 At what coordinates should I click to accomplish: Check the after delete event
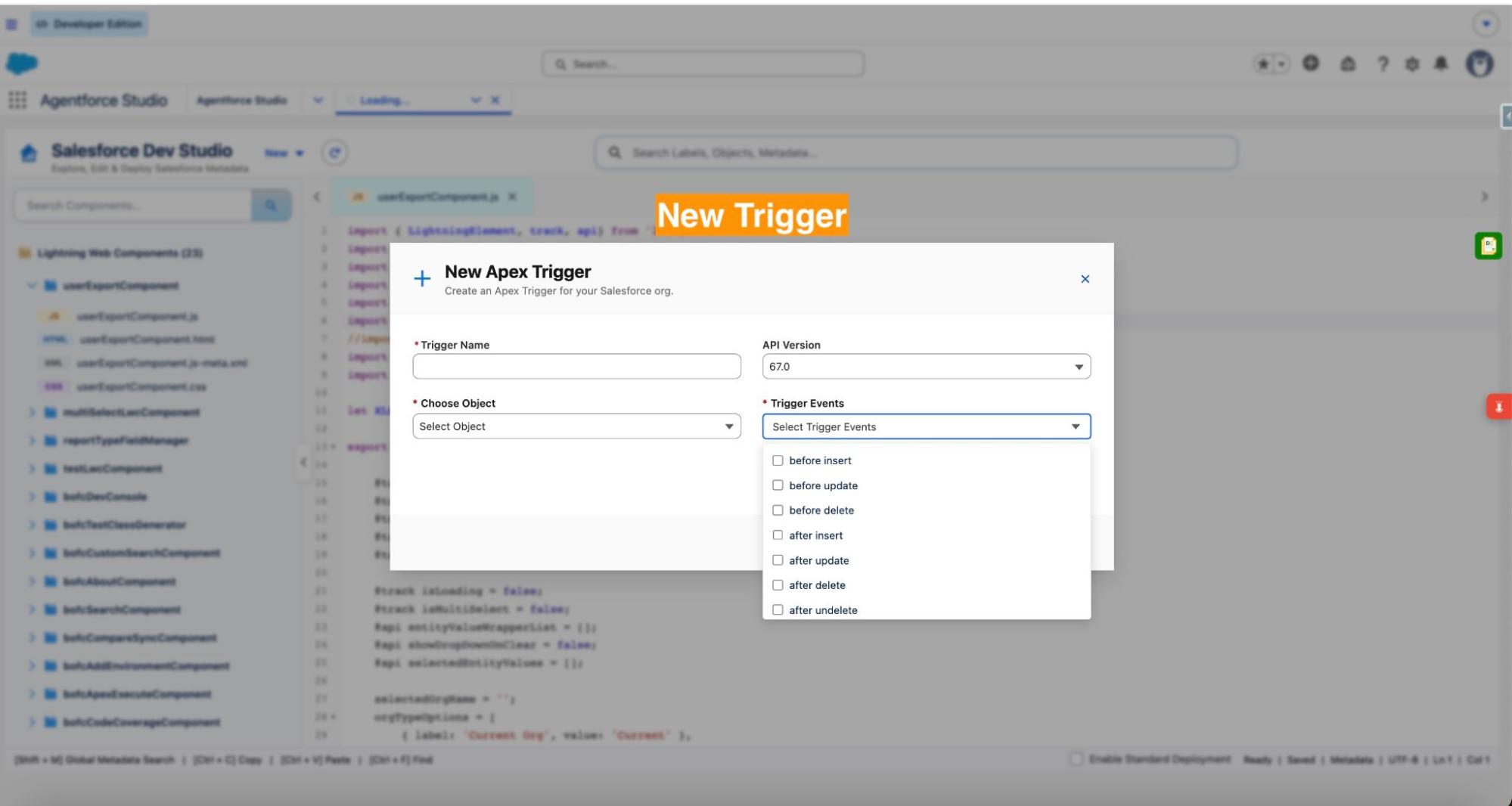(x=778, y=585)
